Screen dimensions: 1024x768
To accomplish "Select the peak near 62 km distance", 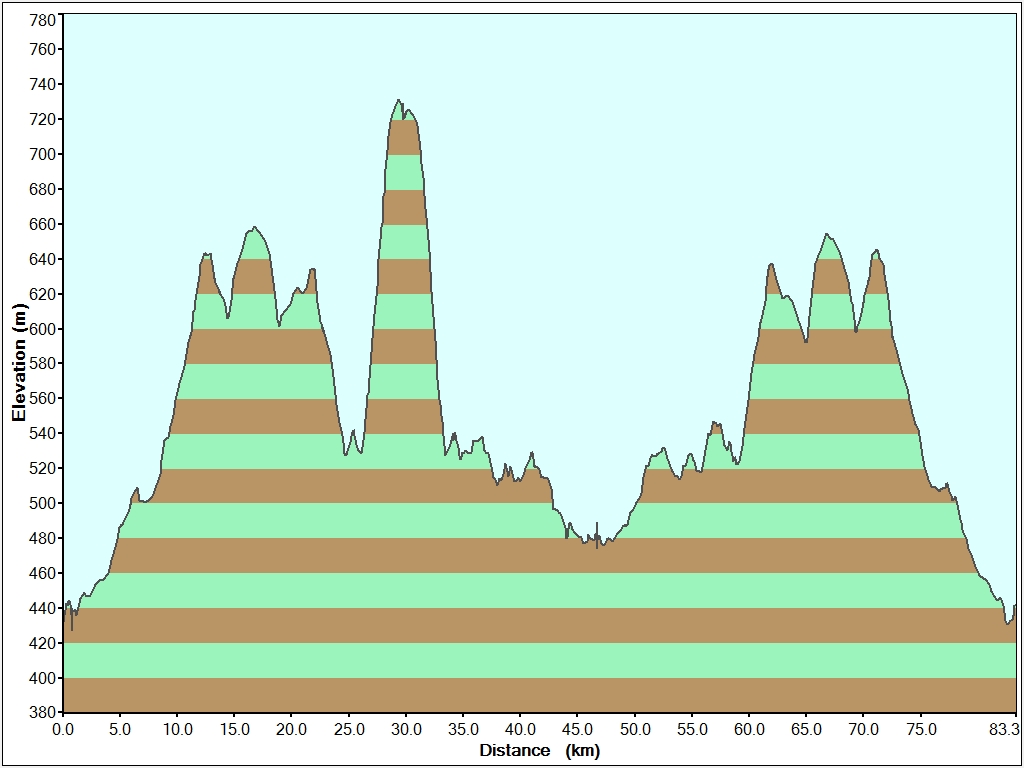I will coord(771,265).
